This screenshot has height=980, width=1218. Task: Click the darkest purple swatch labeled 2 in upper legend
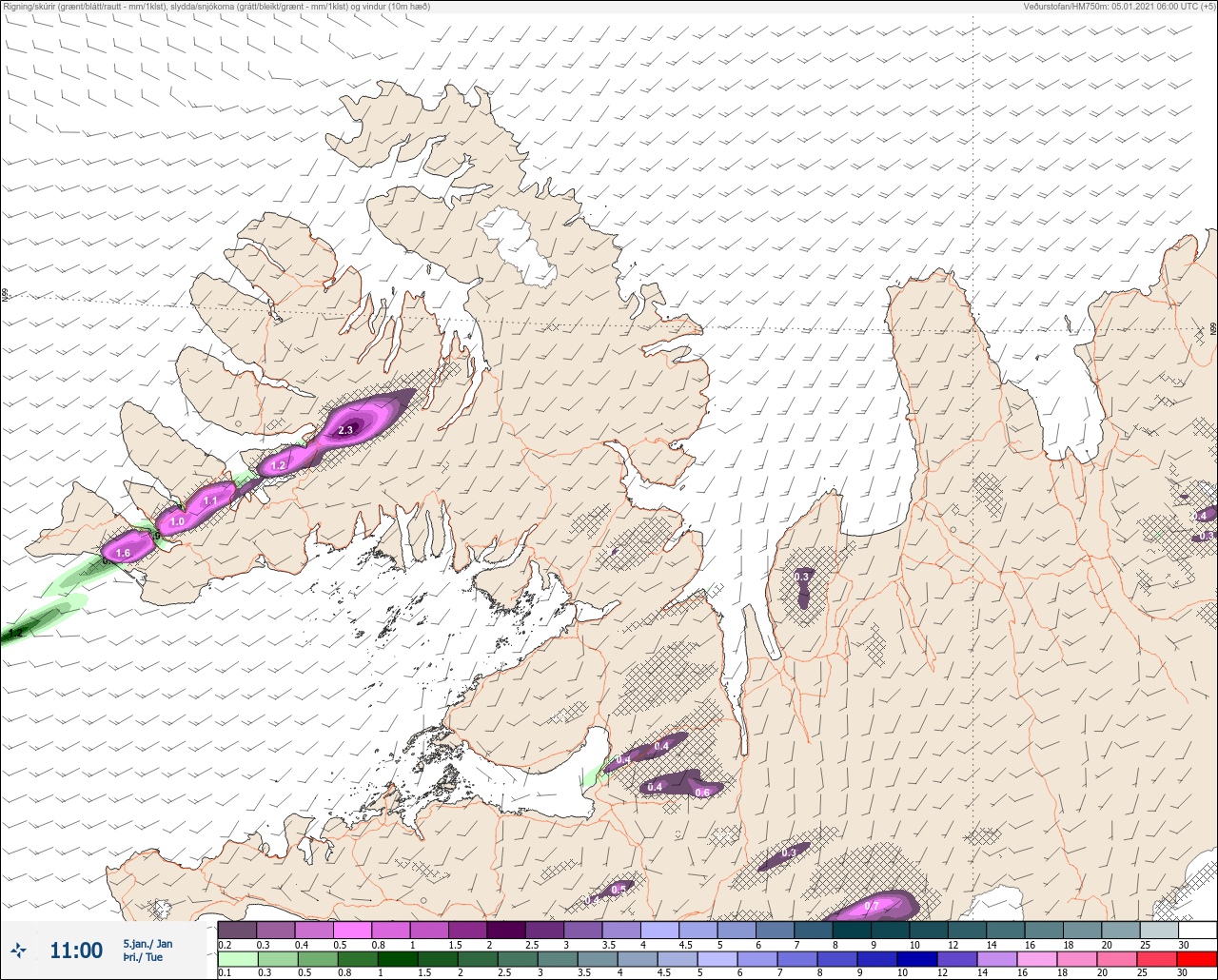pyautogui.click(x=506, y=930)
